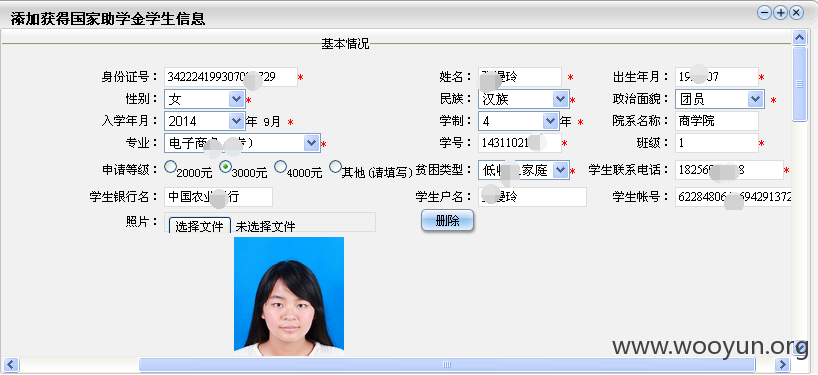Click the 删除 button
This screenshot has width=818, height=375.
click(x=447, y=221)
